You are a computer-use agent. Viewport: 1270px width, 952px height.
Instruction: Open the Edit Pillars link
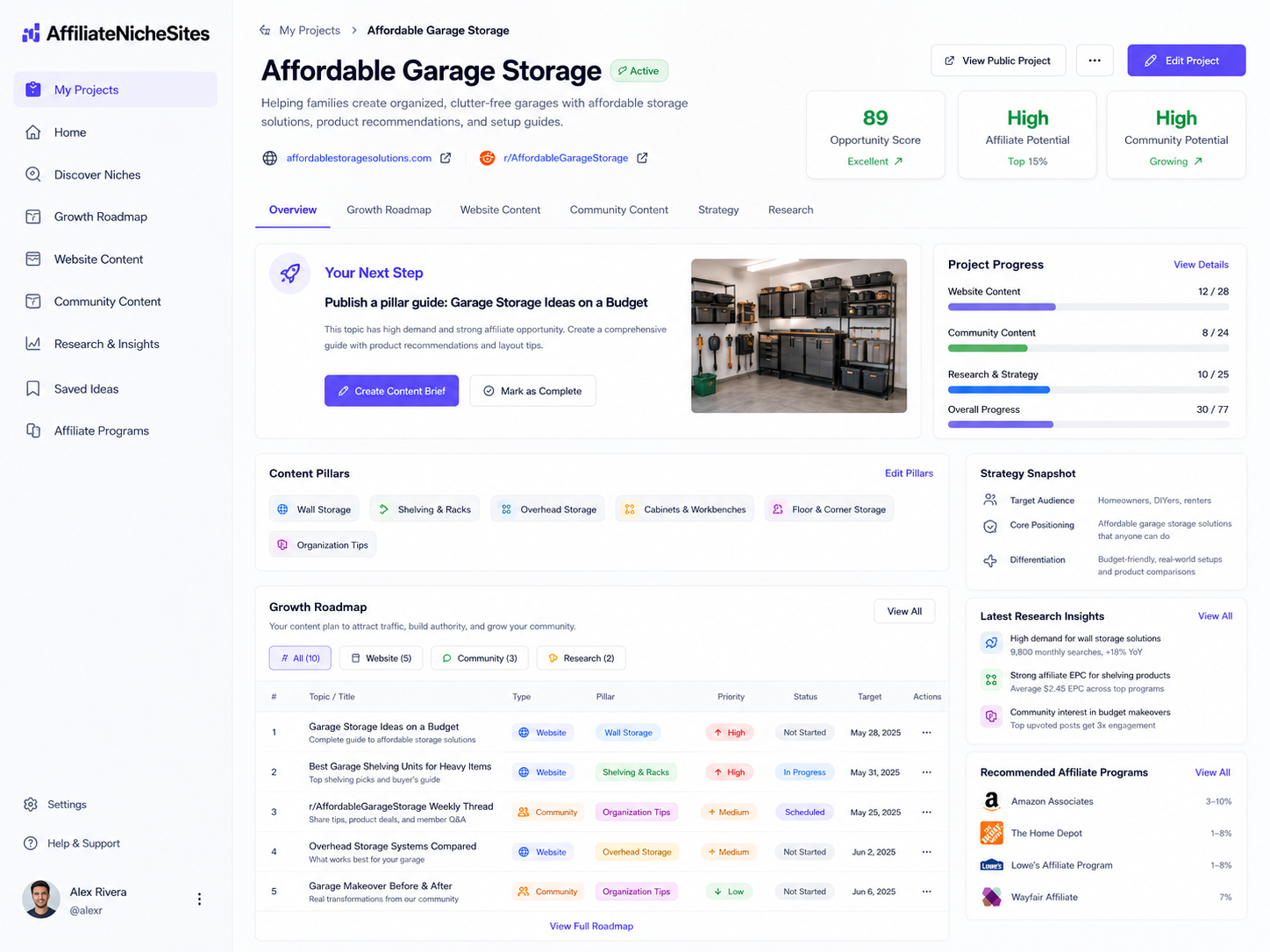pos(909,473)
